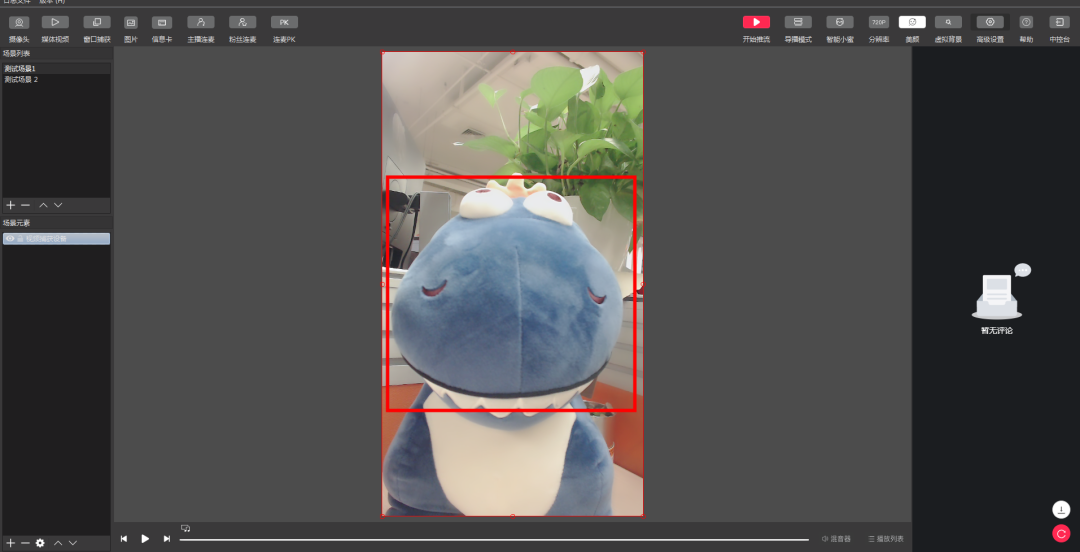Image resolution: width=1080 pixels, height=552 pixels.
Task: Add a new scene with plus icon
Action: click(10, 205)
